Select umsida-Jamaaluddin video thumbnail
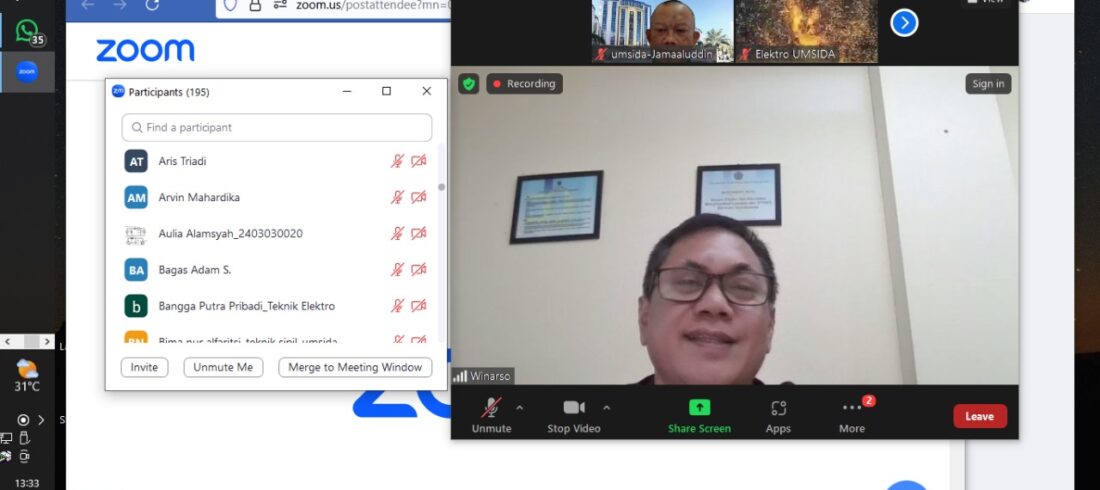Image resolution: width=1100 pixels, height=490 pixels. pos(662,32)
